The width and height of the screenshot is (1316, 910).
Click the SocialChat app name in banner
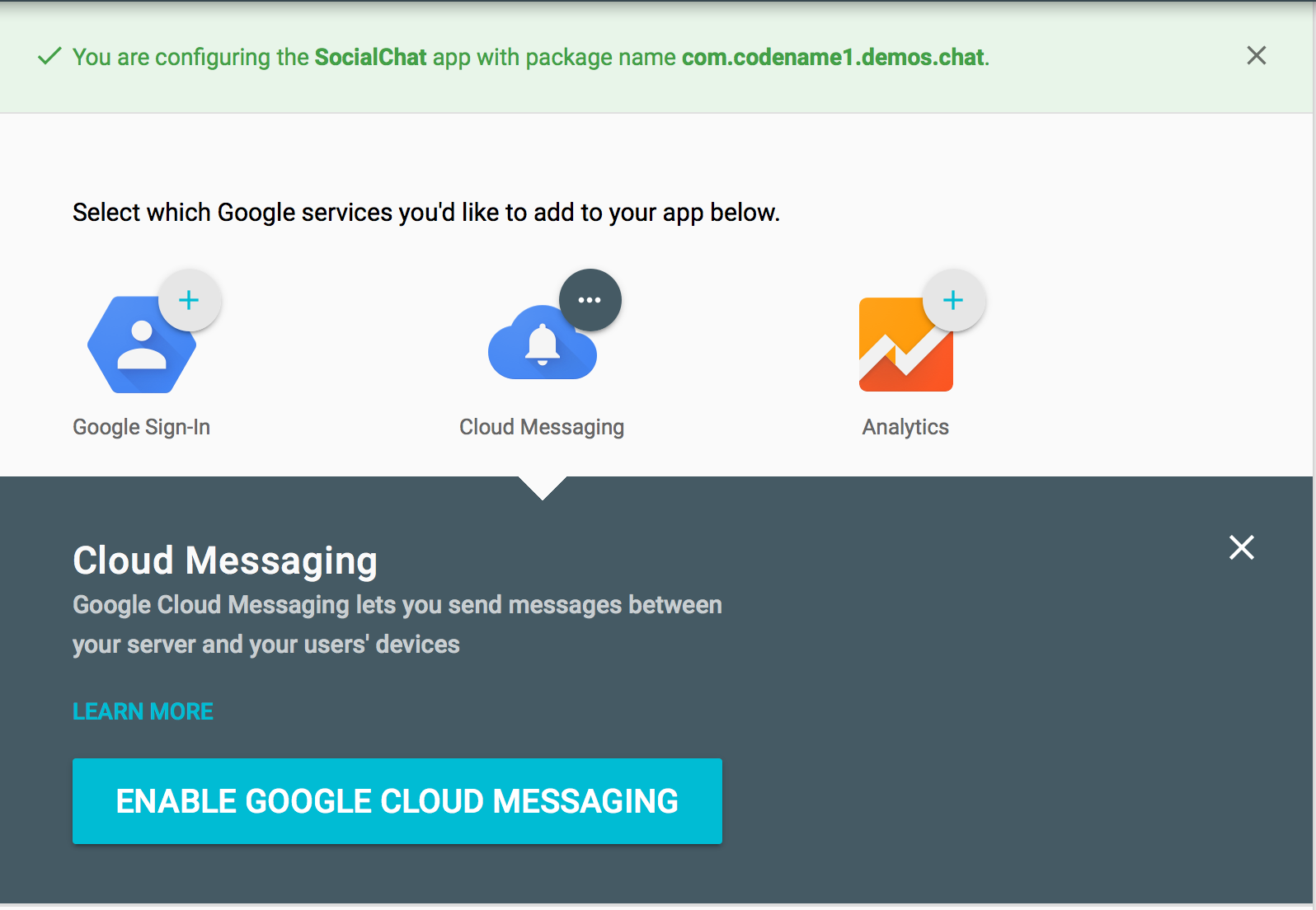pos(370,57)
